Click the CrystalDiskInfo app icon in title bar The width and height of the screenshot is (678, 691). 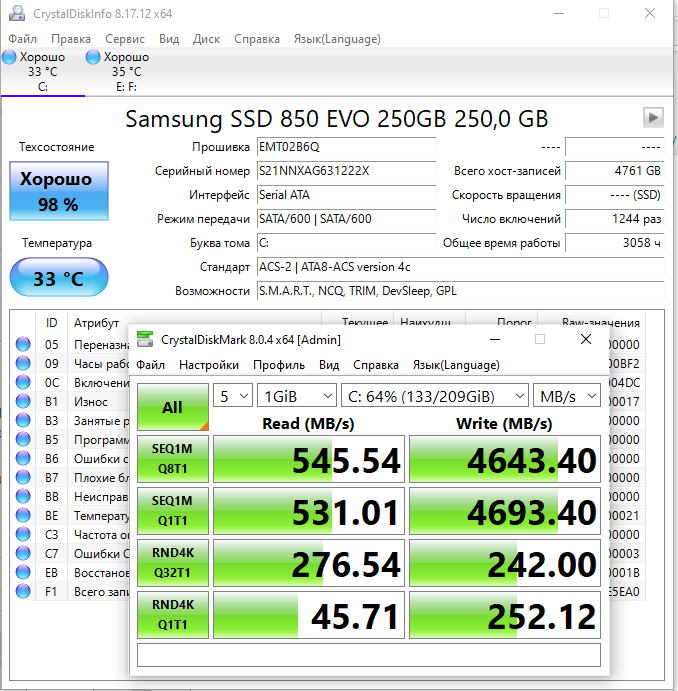click(x=17, y=13)
